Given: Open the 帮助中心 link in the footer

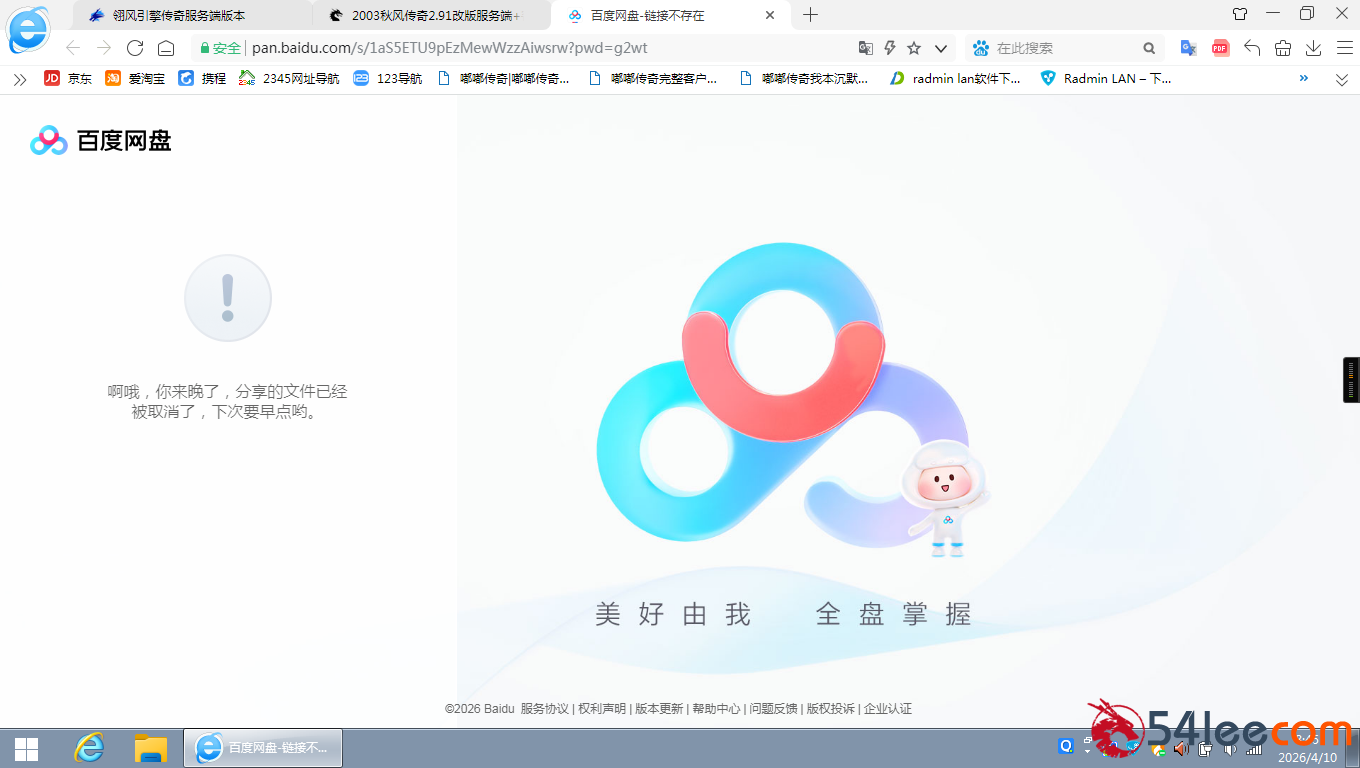Looking at the screenshot, I should point(717,708).
